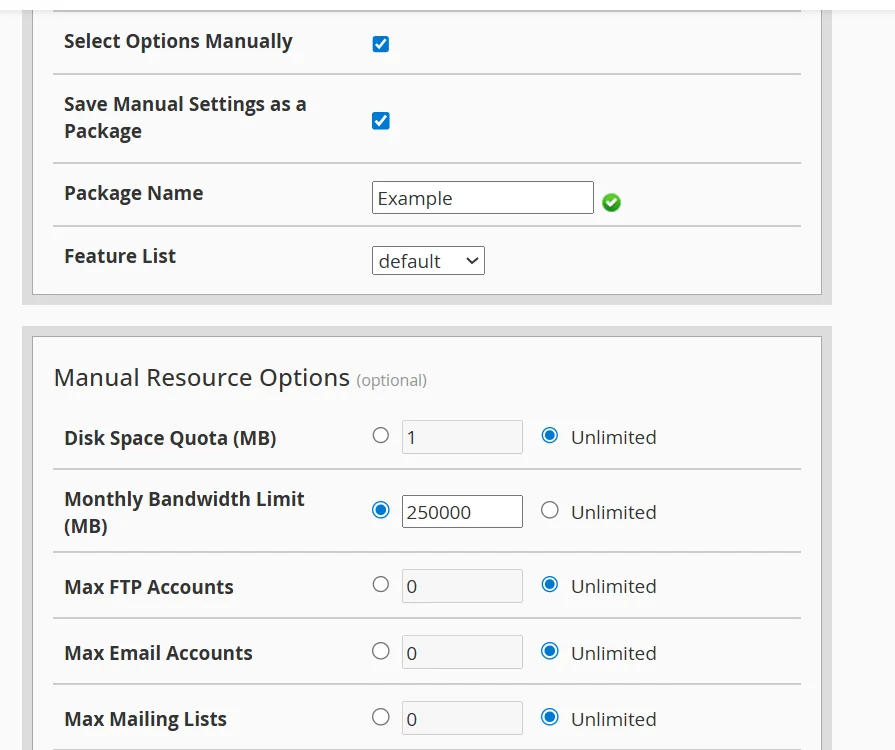Keep Unlimited selected for Max FTP Accounts
The width and height of the screenshot is (895, 750).
(550, 585)
